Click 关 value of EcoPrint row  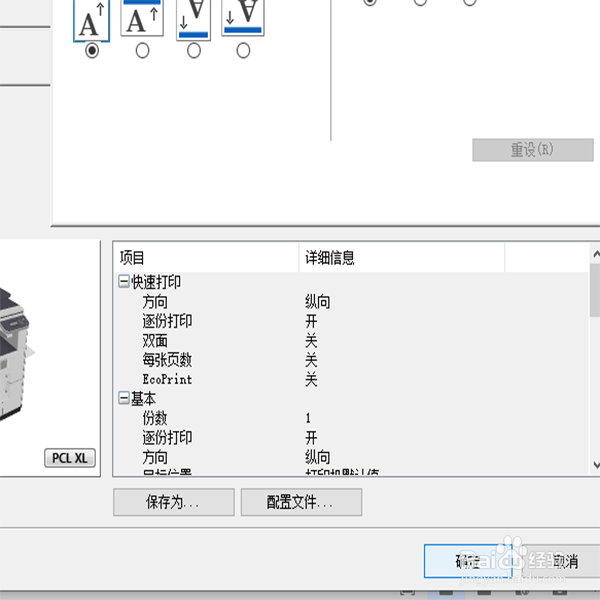point(311,380)
